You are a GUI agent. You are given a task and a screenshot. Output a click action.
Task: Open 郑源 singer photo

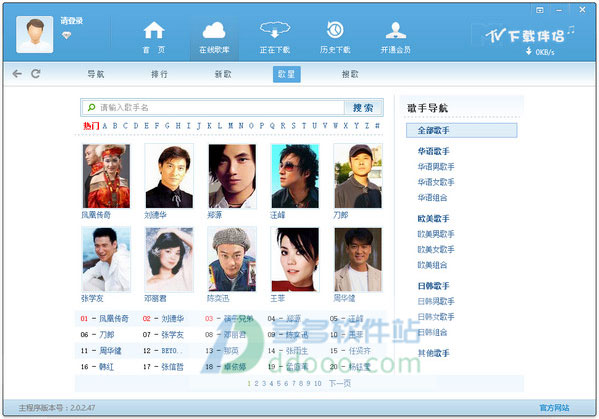[232, 176]
